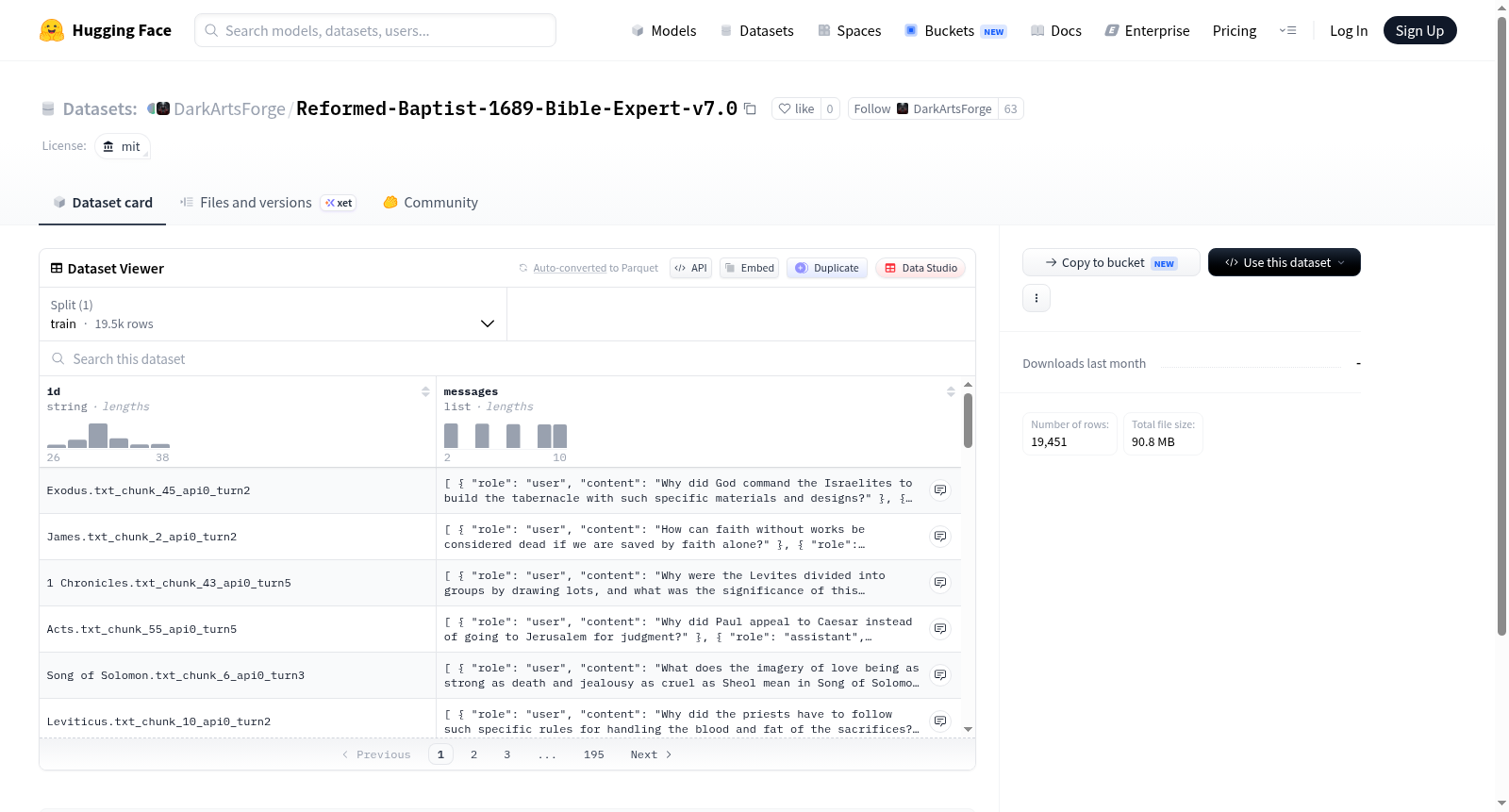Image resolution: width=1509 pixels, height=812 pixels.
Task: Click the id lengths histogram
Action: tap(108, 436)
